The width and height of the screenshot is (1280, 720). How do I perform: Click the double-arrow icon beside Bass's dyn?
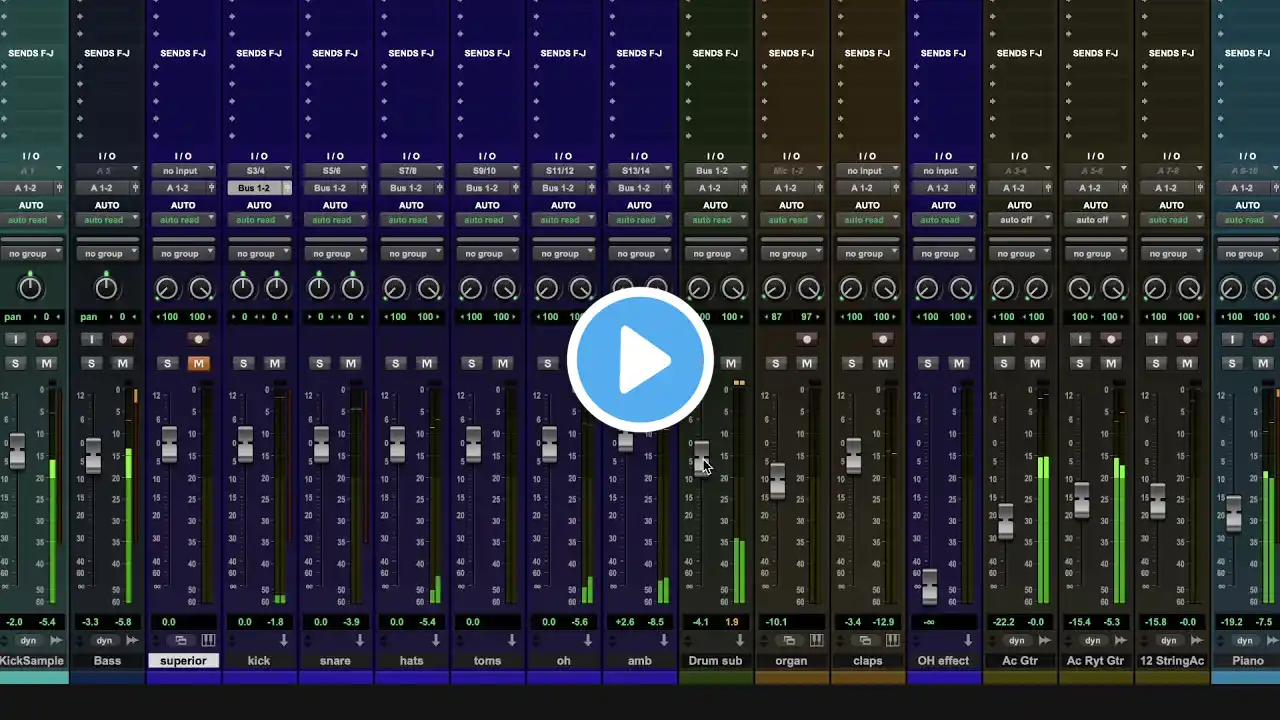click(132, 640)
